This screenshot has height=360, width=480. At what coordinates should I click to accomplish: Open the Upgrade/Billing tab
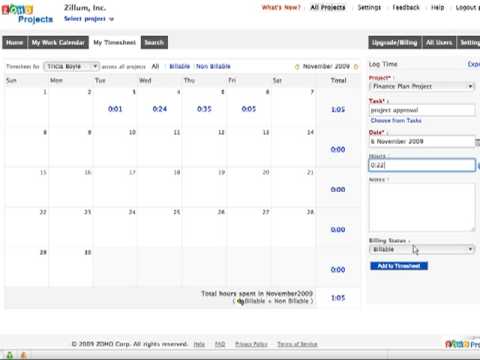pyautogui.click(x=395, y=43)
